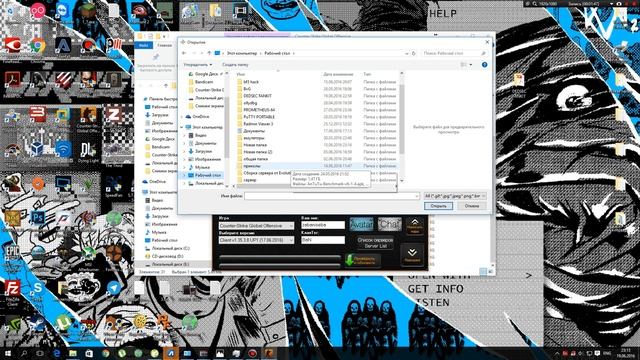The height and width of the screenshot is (360, 640).
Task: Open taskbar search magnifier
Action: click(24, 353)
